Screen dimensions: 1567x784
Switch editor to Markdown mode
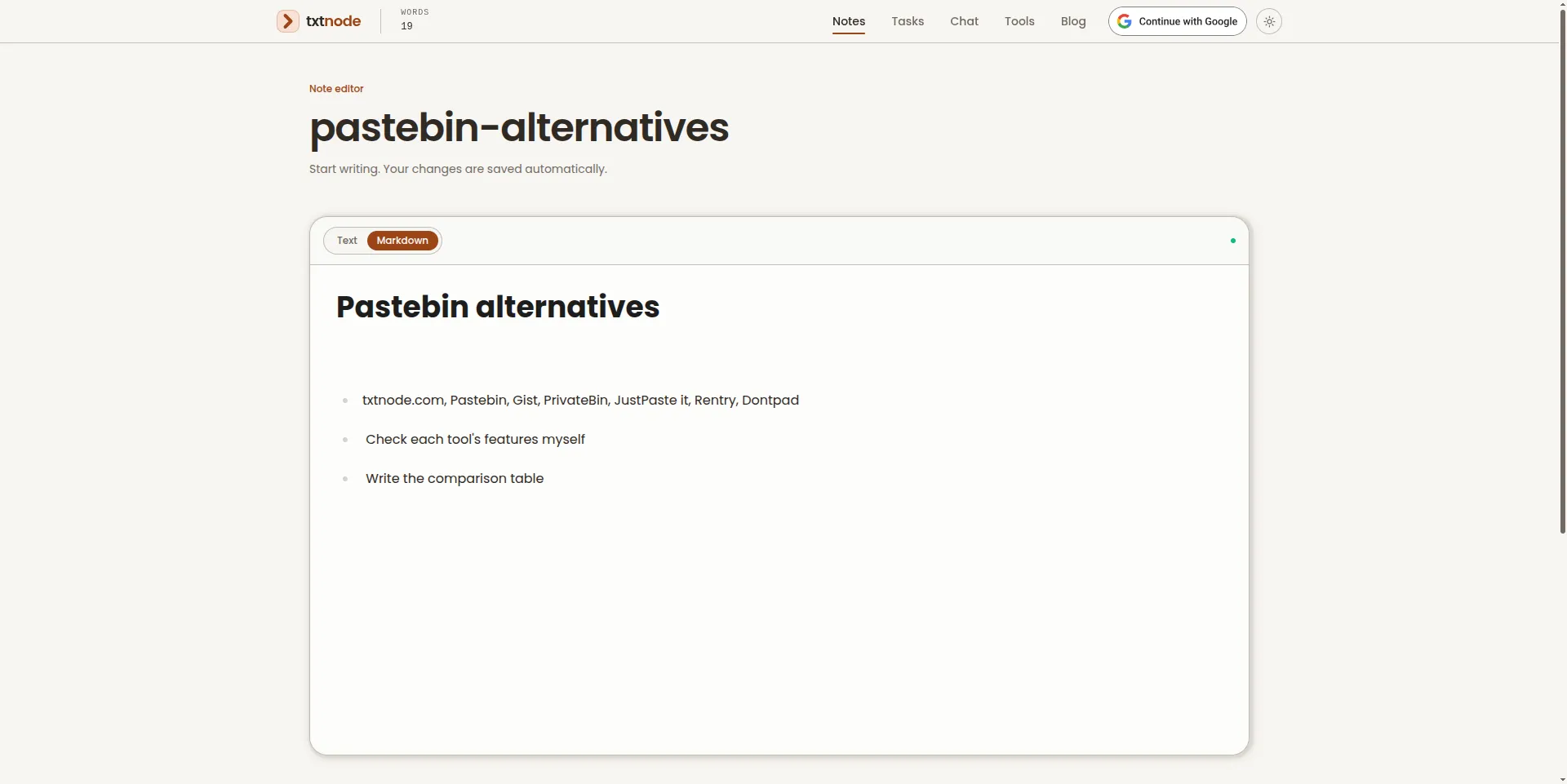(x=402, y=241)
